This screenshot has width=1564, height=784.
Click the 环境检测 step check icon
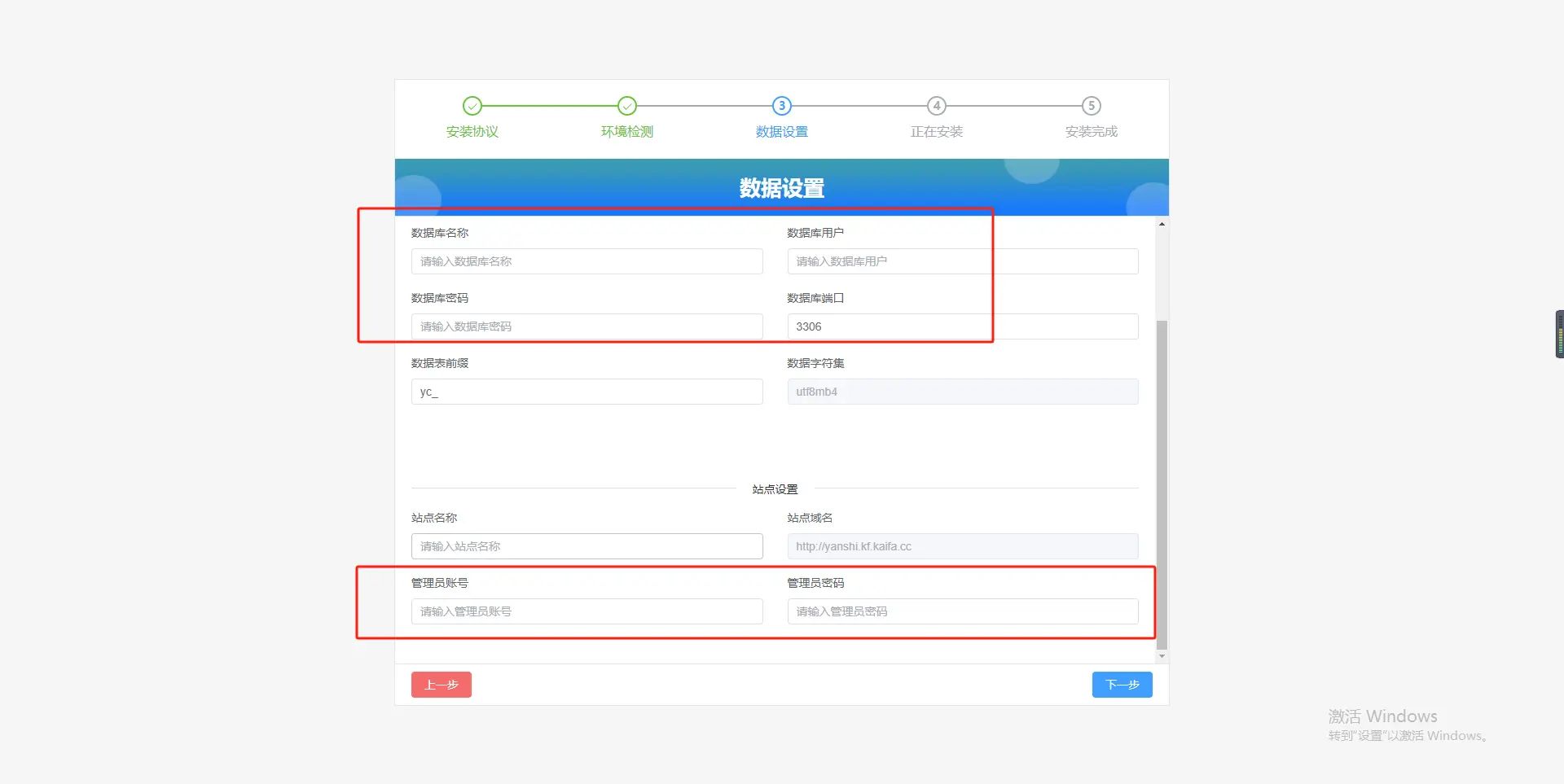627,106
